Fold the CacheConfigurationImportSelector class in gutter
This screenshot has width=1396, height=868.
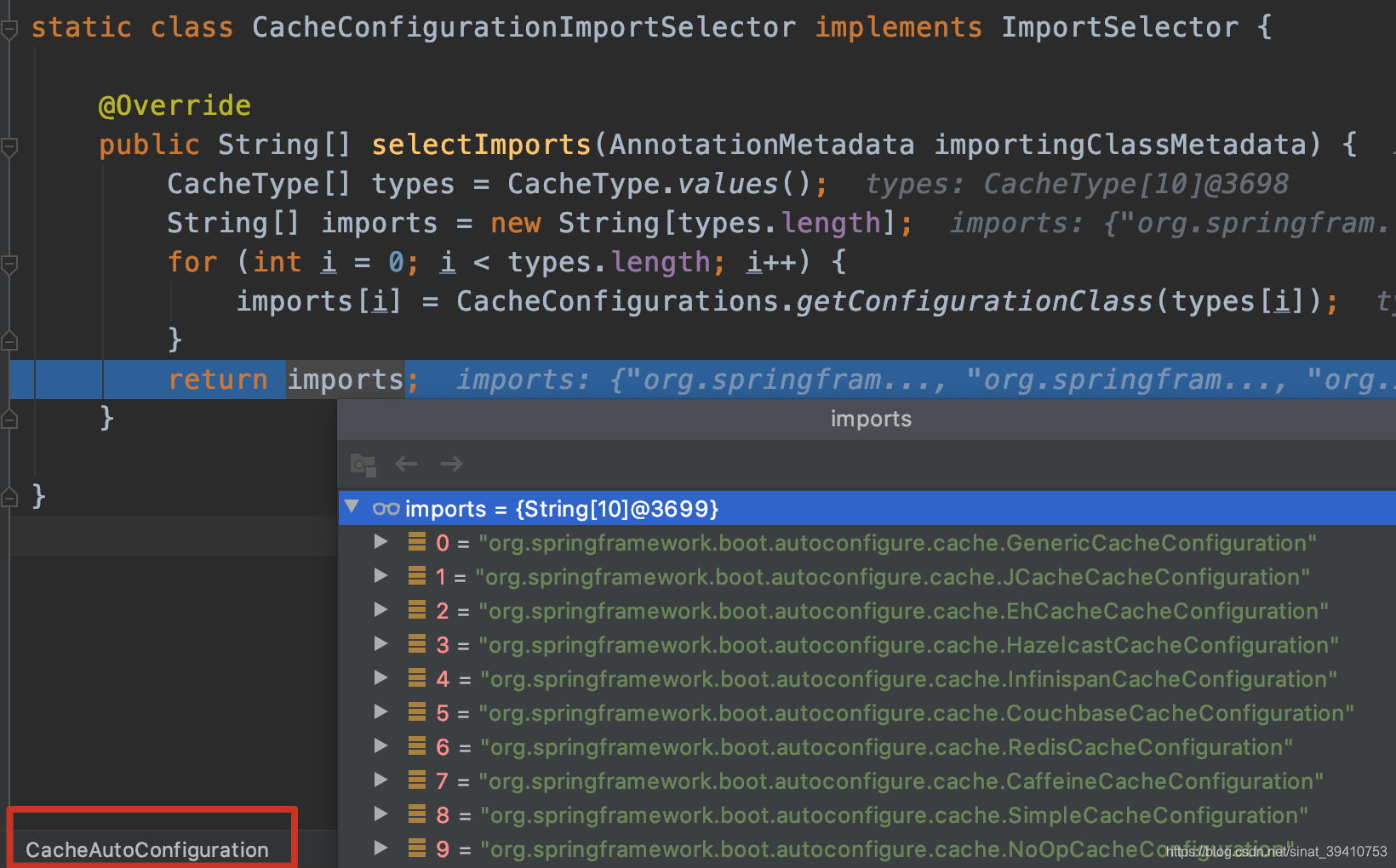coord(9,30)
